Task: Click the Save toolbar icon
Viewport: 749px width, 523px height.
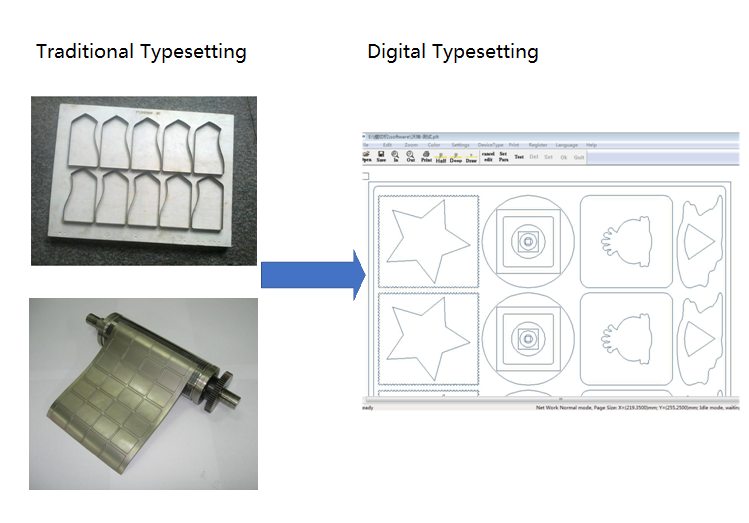Action: pyautogui.click(x=382, y=156)
